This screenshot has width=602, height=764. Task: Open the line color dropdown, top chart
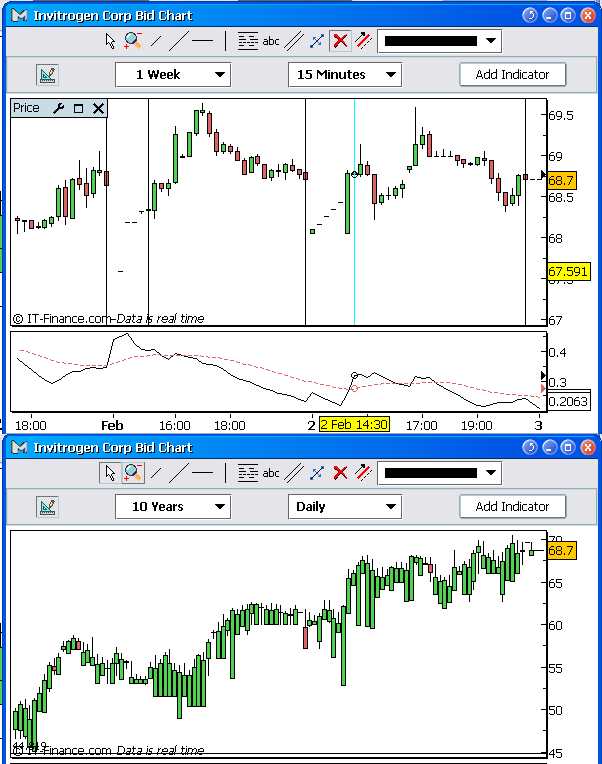click(440, 41)
